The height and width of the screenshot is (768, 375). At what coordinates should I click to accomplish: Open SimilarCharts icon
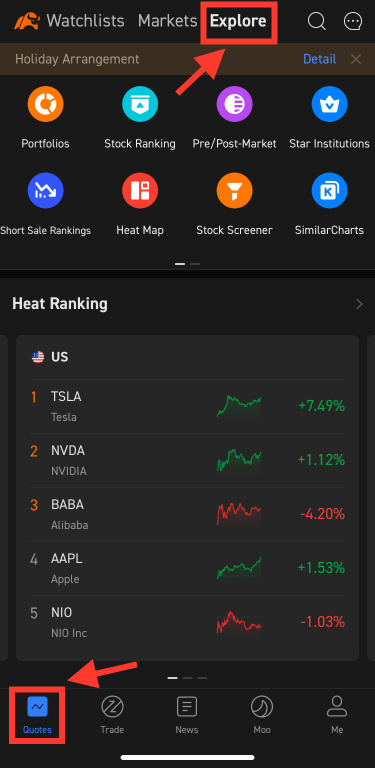pos(329,191)
